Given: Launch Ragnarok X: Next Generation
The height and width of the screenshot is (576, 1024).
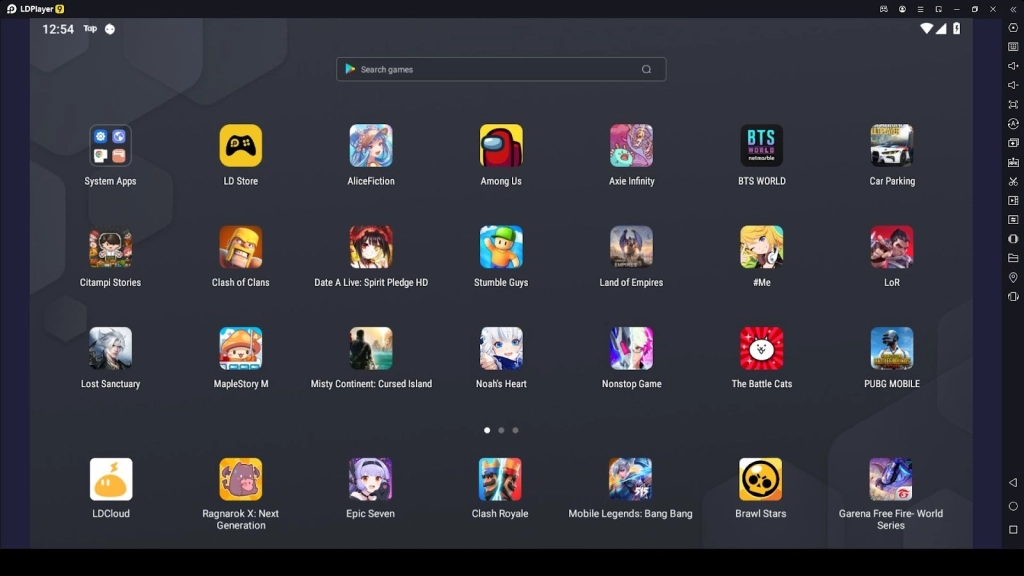Looking at the screenshot, I should pos(240,479).
